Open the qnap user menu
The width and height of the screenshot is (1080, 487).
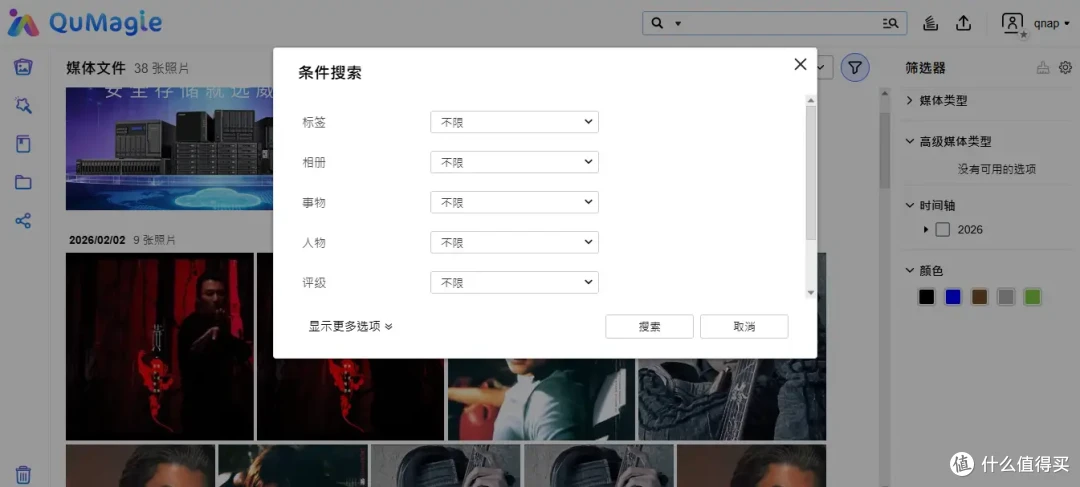coord(1052,23)
